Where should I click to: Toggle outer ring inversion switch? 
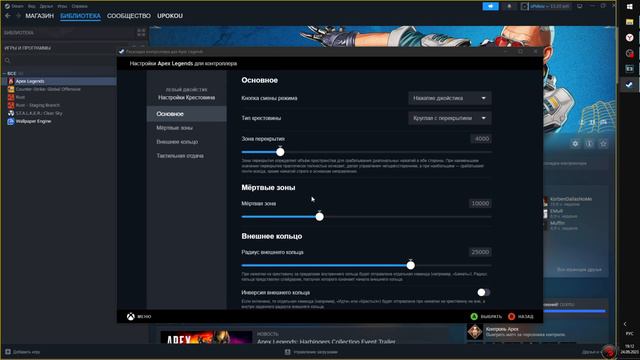(483, 292)
